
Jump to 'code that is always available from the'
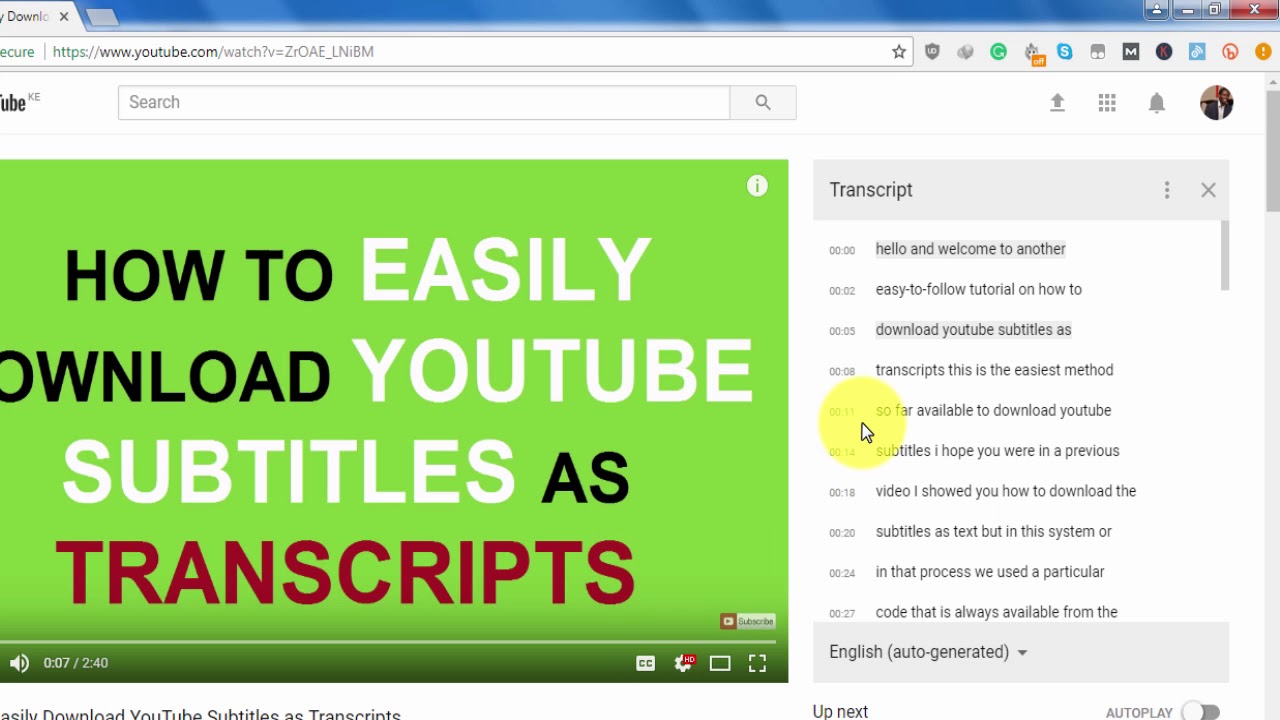pos(997,612)
